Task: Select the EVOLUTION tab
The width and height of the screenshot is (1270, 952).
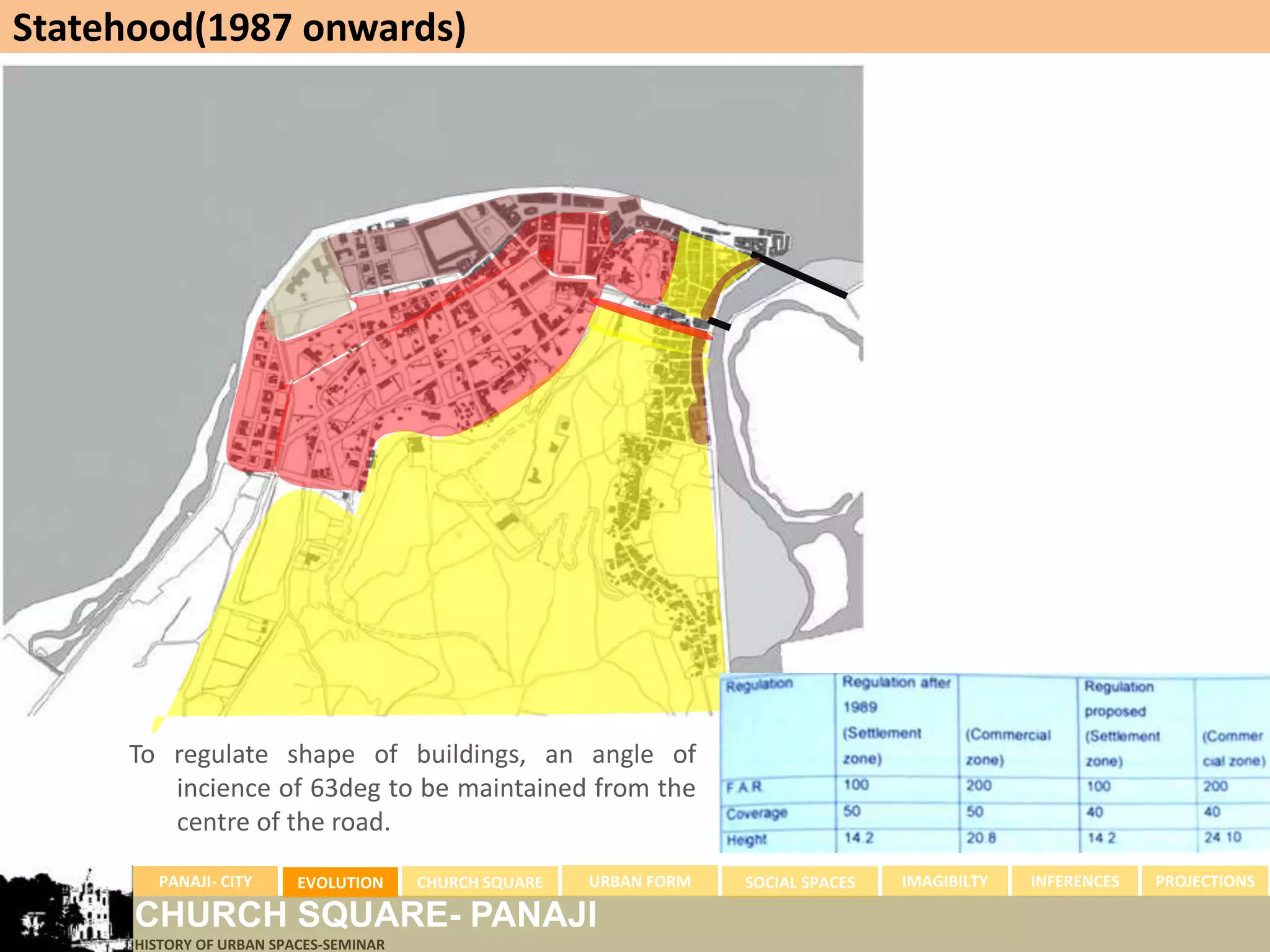Action: pyautogui.click(x=340, y=881)
